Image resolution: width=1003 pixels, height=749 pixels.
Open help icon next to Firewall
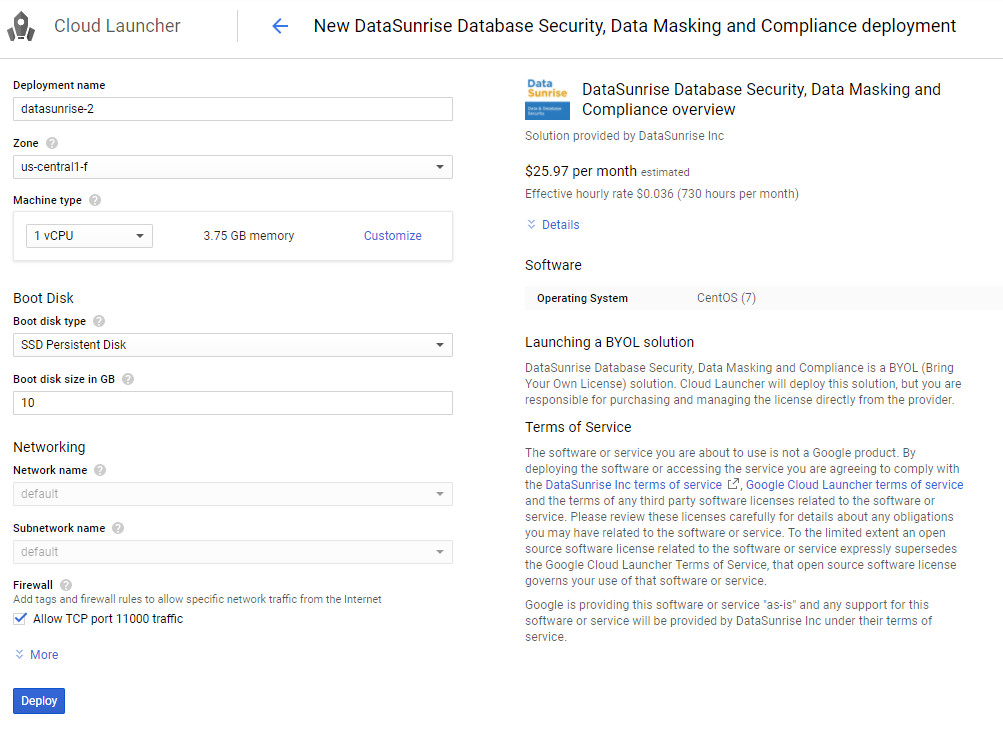(x=66, y=585)
